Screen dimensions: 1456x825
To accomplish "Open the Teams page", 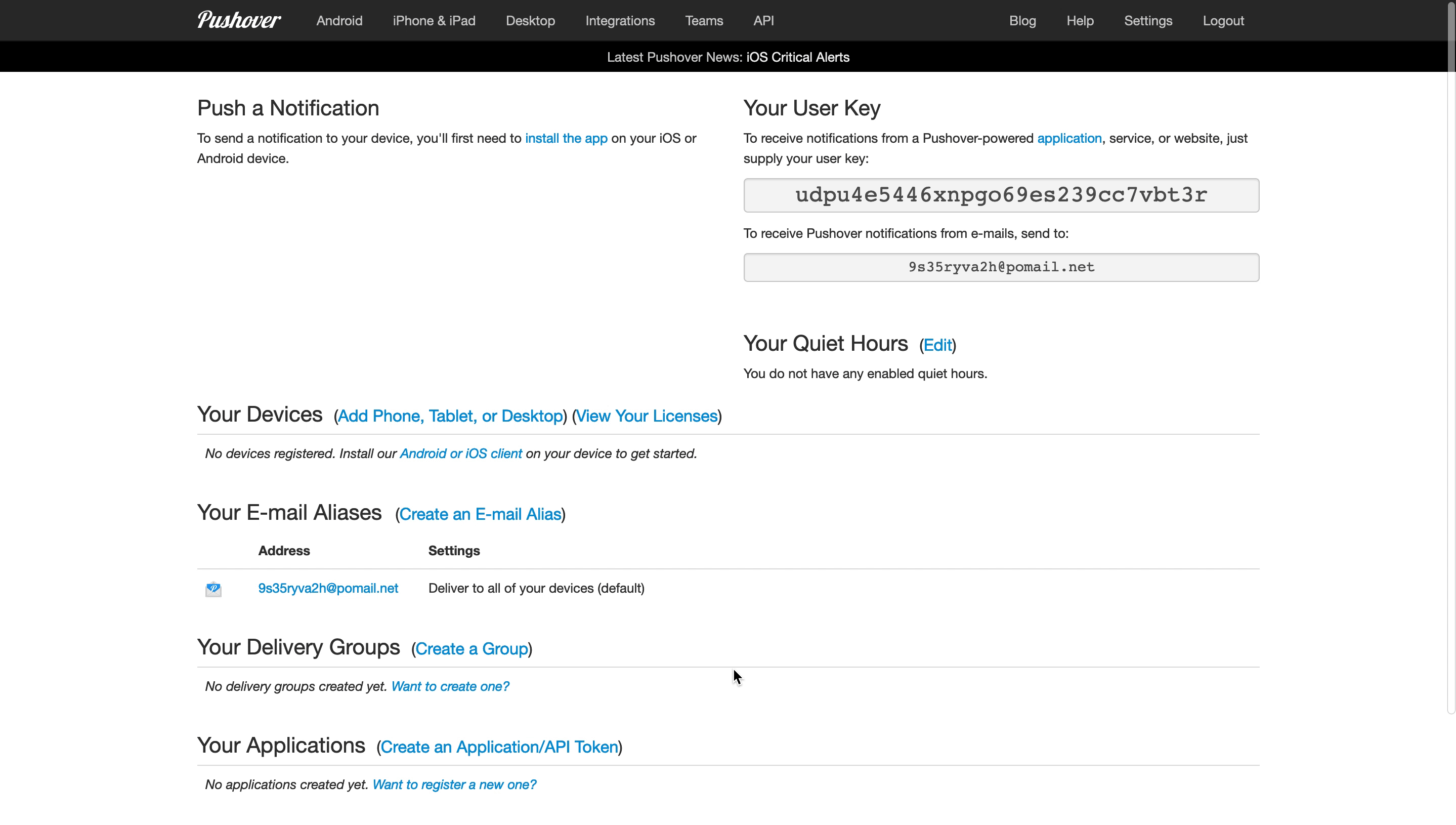I will coord(703,21).
